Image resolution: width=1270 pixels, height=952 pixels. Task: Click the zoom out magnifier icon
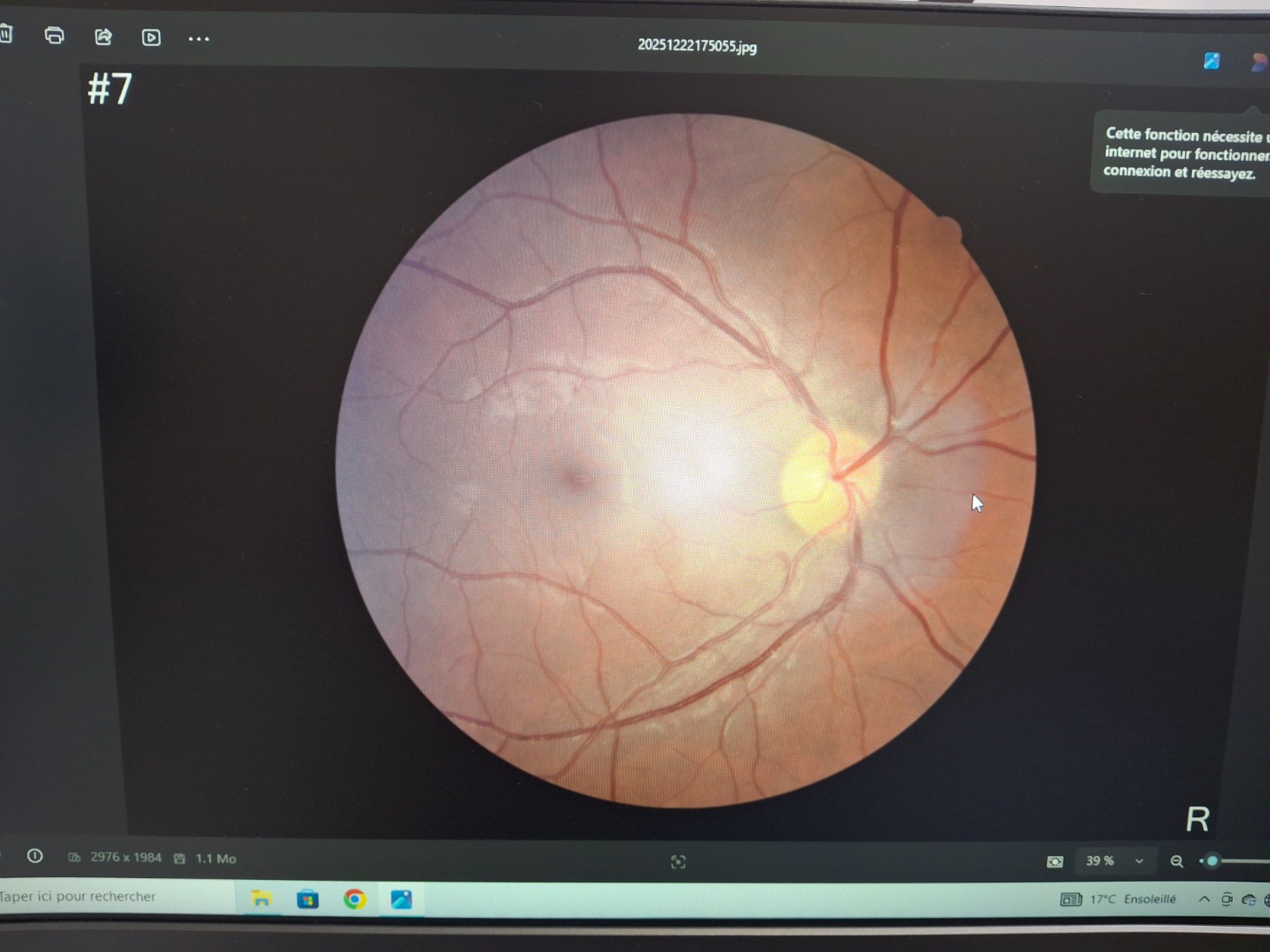[x=1176, y=862]
